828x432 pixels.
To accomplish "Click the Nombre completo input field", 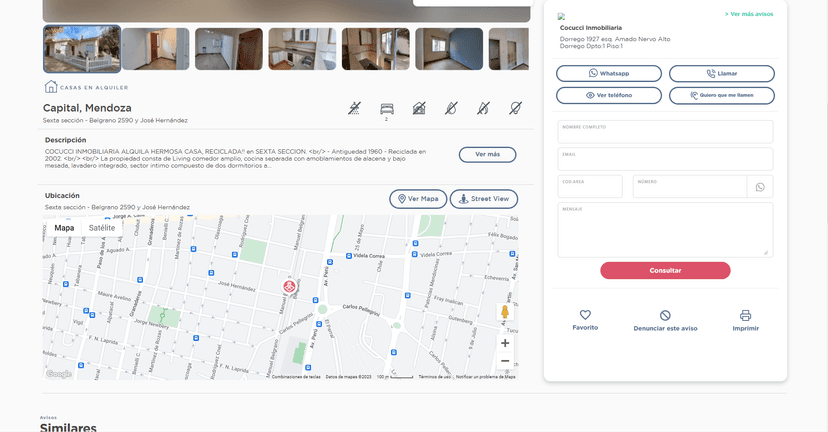I will click(665, 133).
